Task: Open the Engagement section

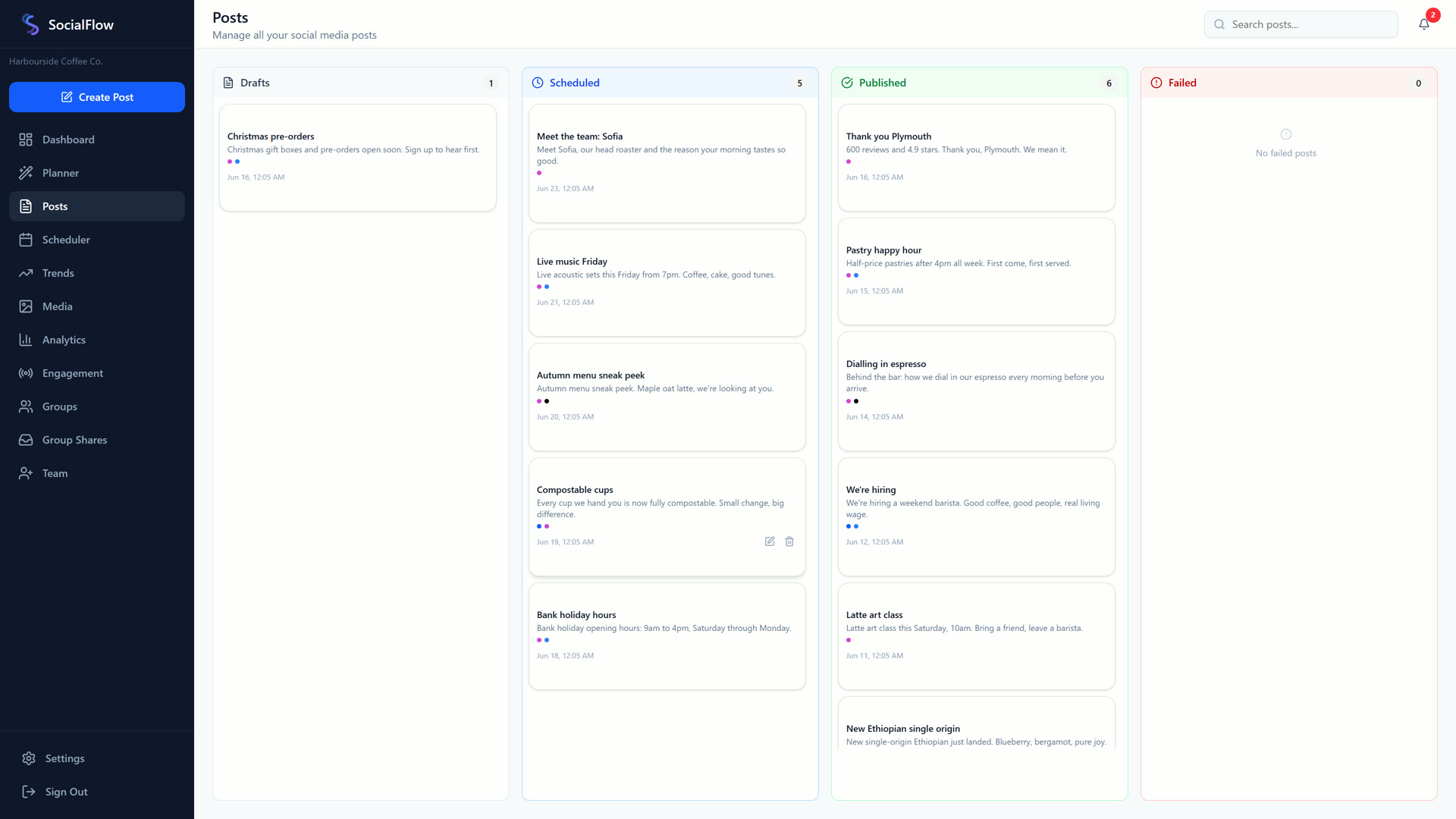Action: (x=97, y=373)
